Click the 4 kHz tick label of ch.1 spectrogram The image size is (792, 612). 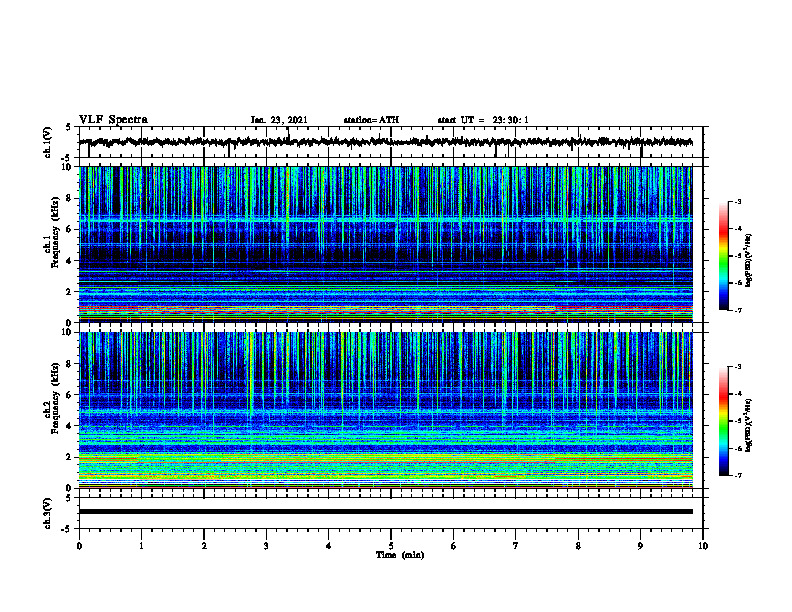(x=70, y=261)
